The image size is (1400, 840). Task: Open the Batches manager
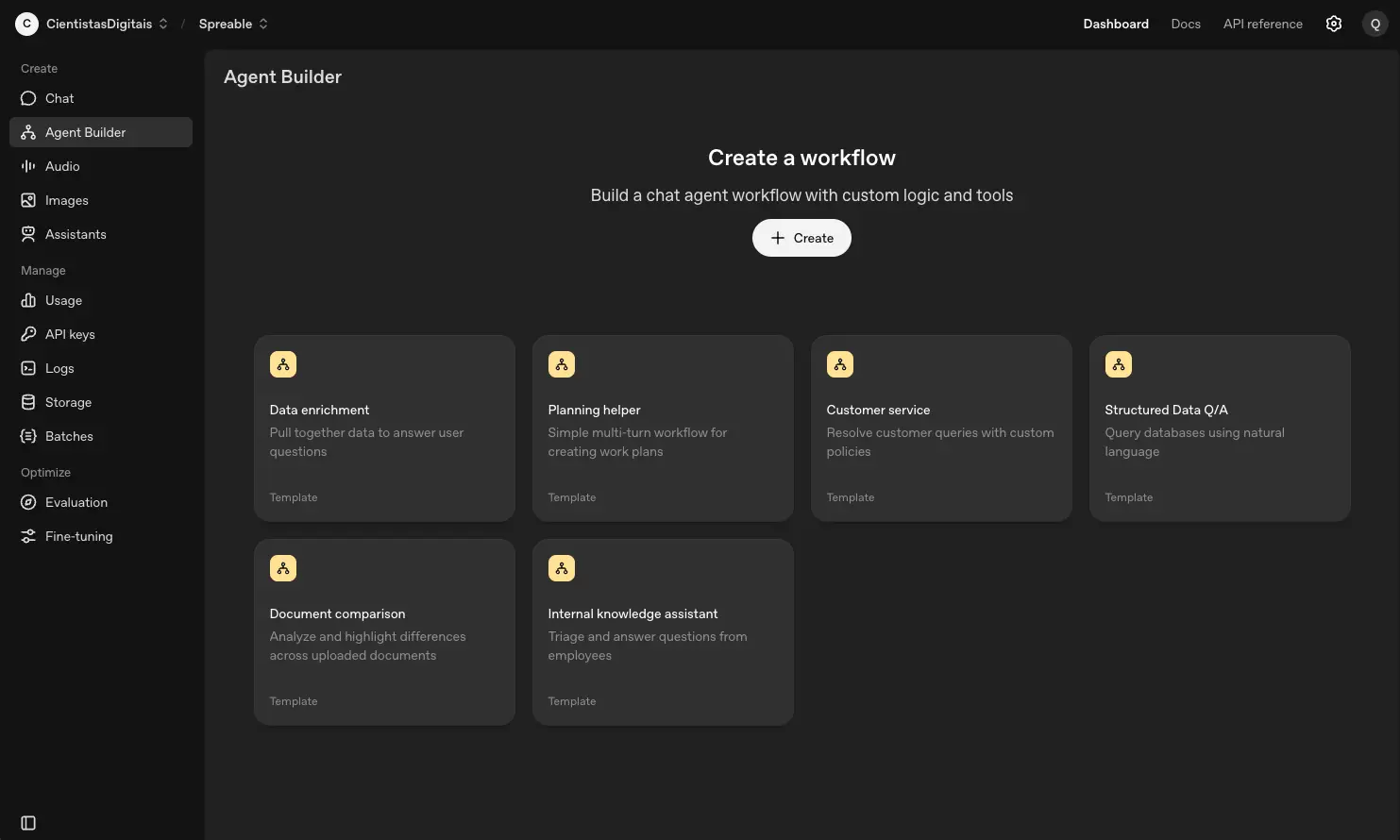click(68, 436)
